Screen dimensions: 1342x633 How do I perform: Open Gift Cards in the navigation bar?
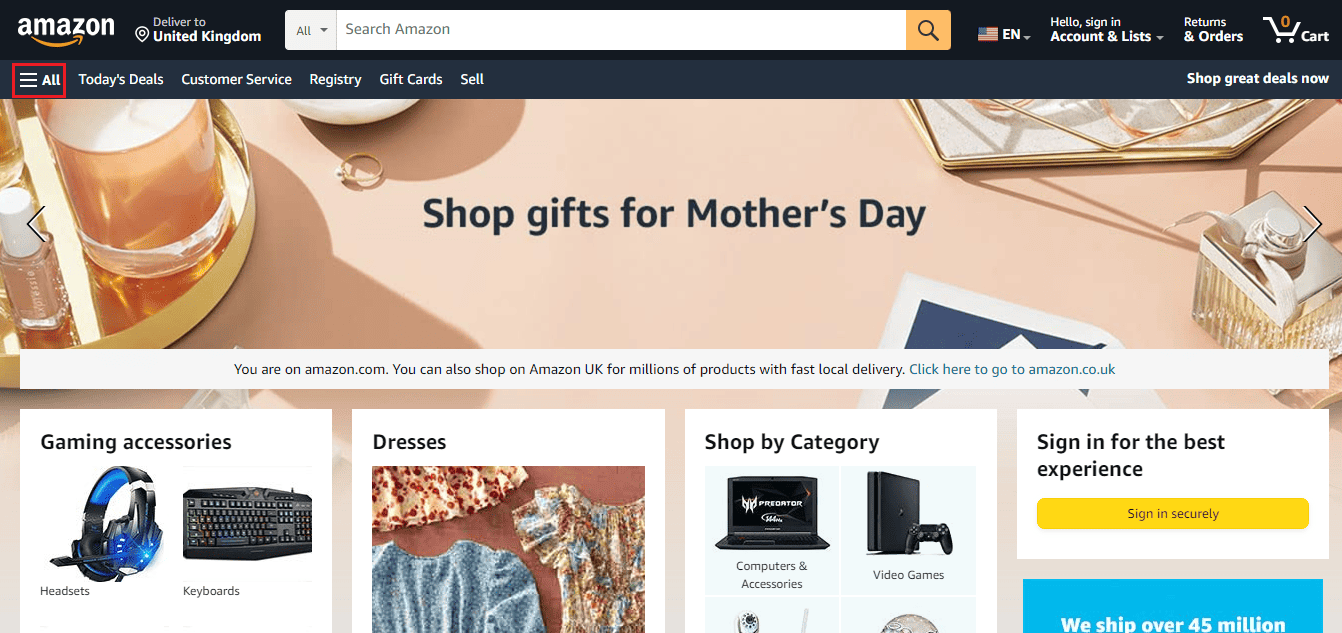tap(411, 79)
